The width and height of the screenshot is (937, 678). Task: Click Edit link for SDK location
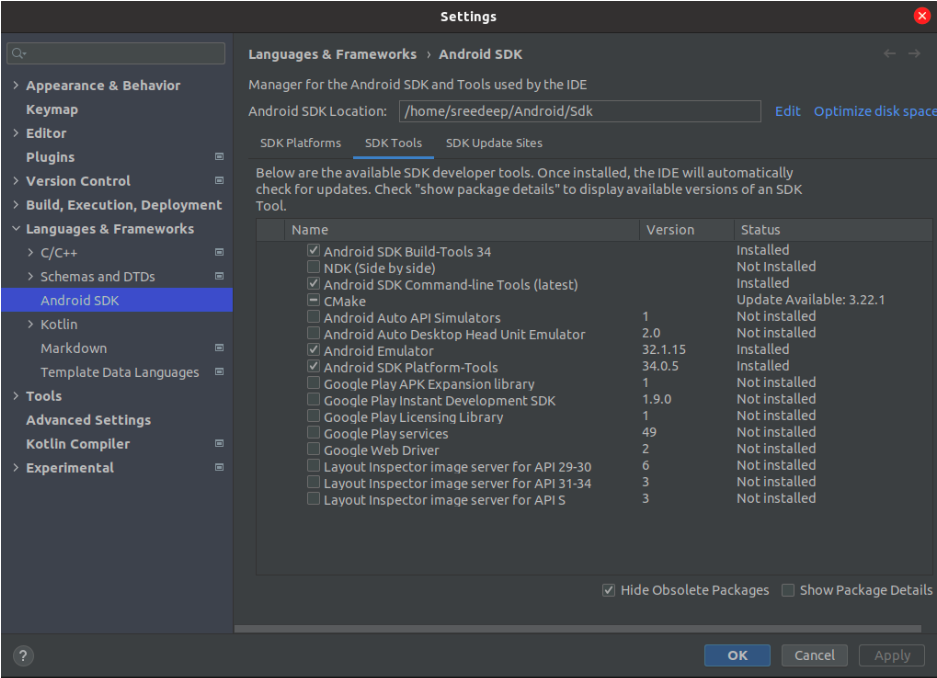click(788, 111)
